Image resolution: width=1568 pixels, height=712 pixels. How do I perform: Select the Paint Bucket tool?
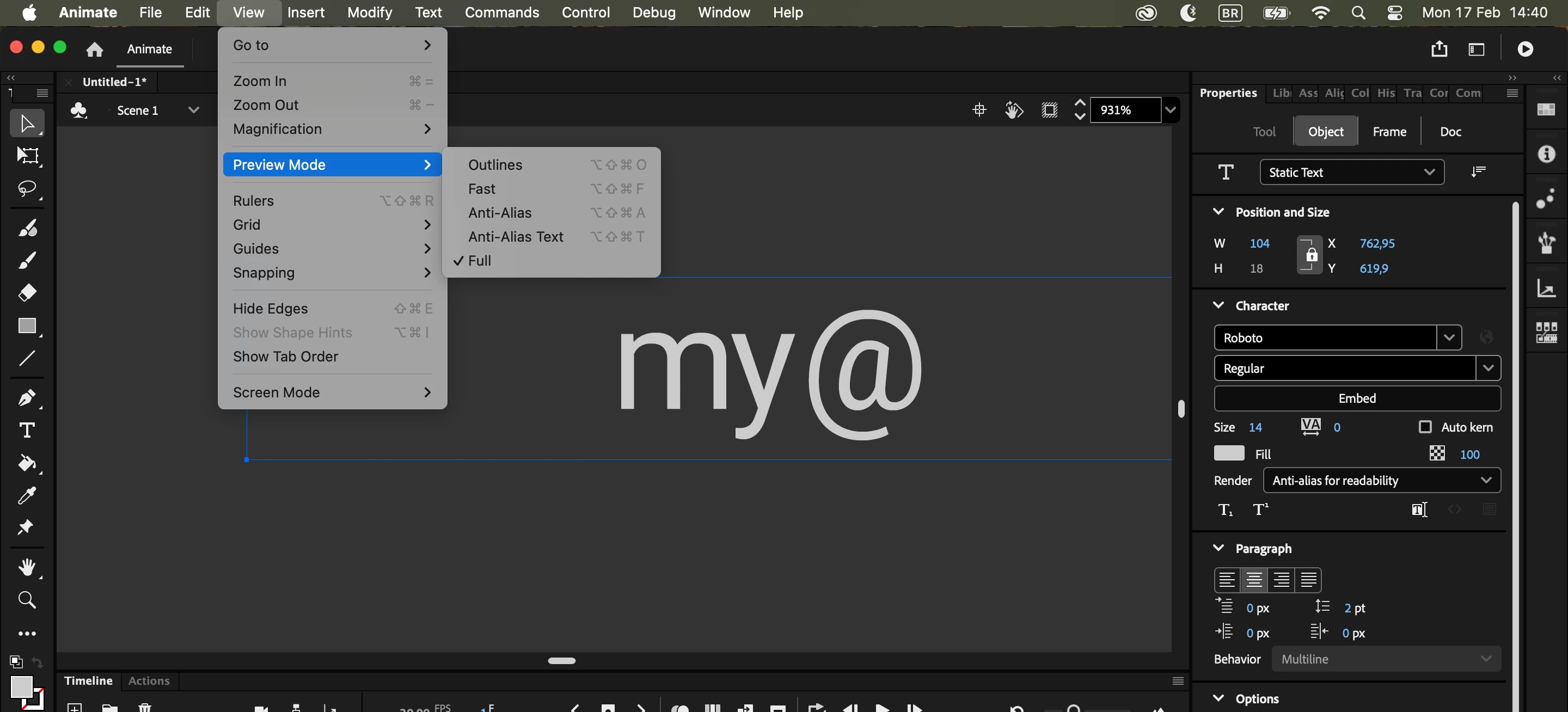27,463
